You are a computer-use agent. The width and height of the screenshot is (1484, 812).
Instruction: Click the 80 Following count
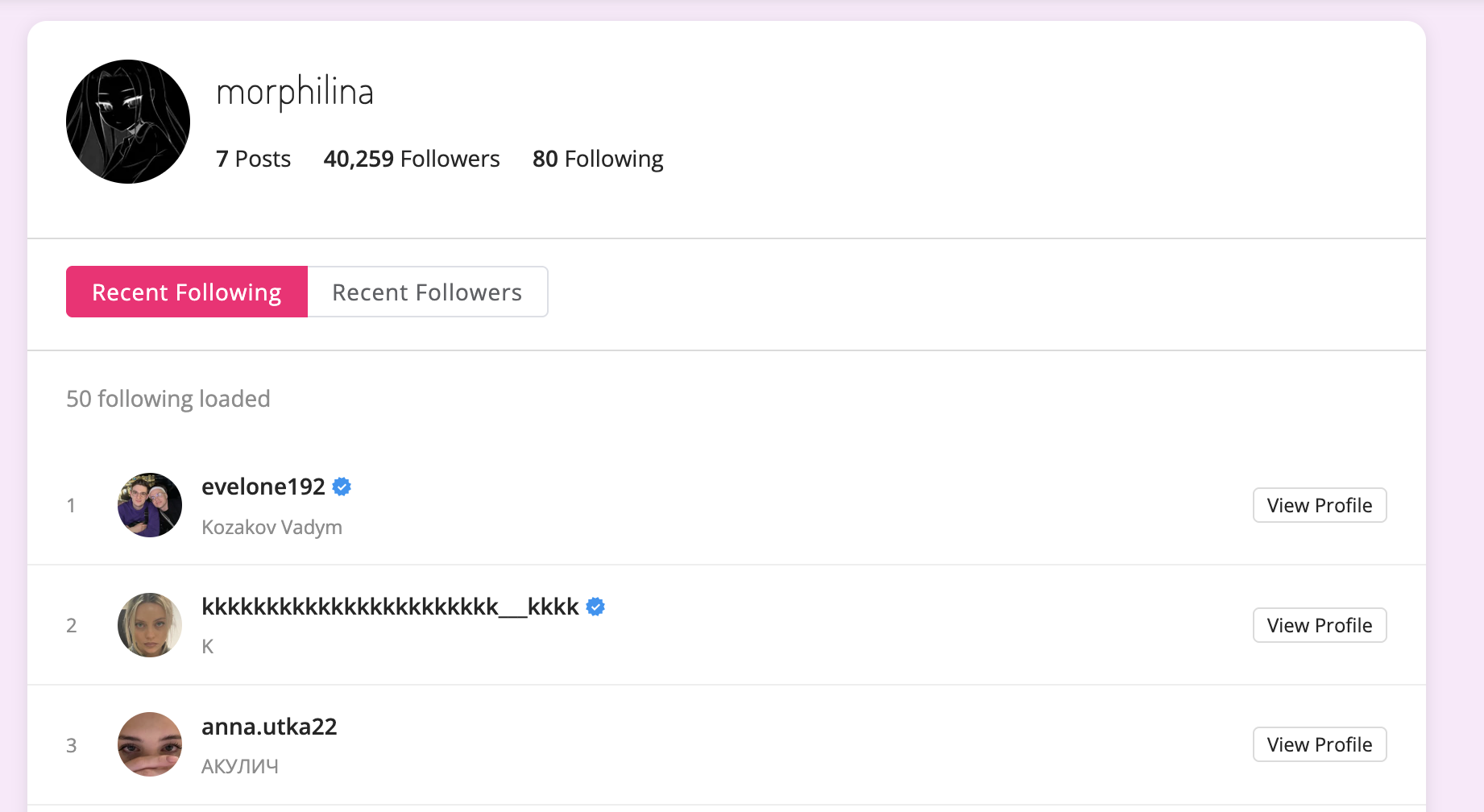[x=598, y=159]
